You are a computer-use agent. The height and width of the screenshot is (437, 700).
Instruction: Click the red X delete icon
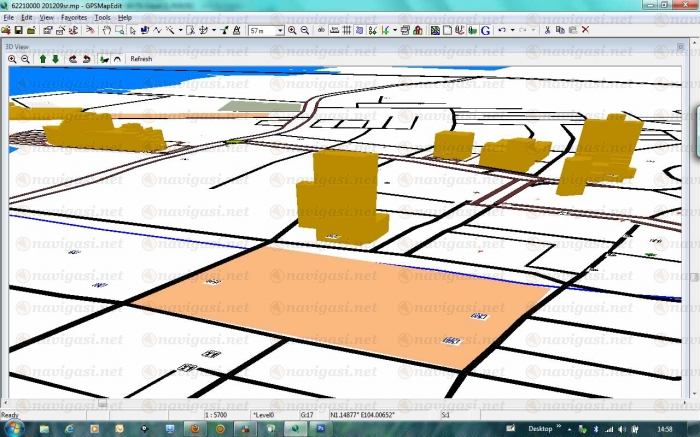[x=585, y=30]
